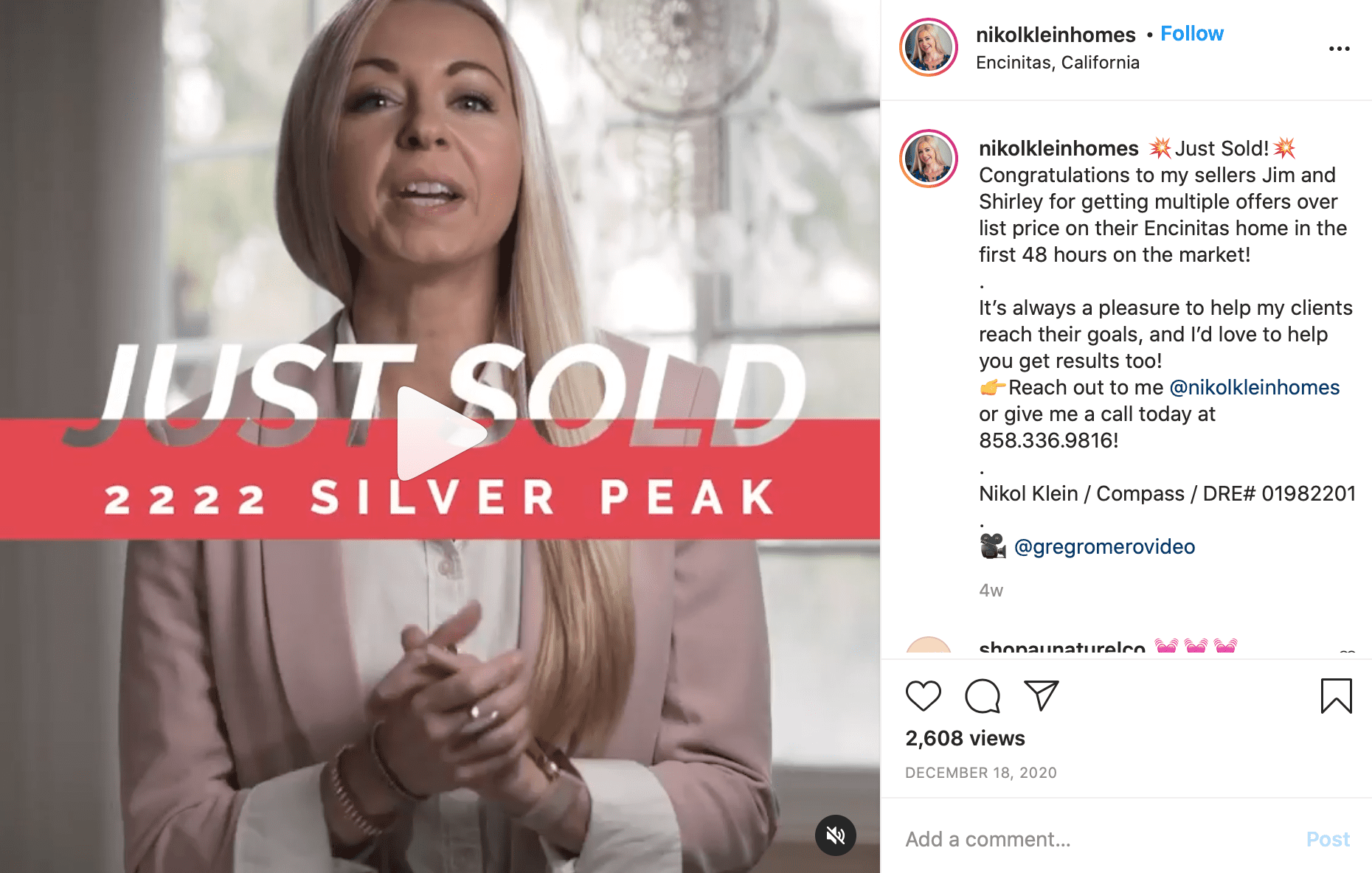Viewport: 1372px width, 873px height.
Task: Open the three-dot more options menu
Action: (x=1339, y=49)
